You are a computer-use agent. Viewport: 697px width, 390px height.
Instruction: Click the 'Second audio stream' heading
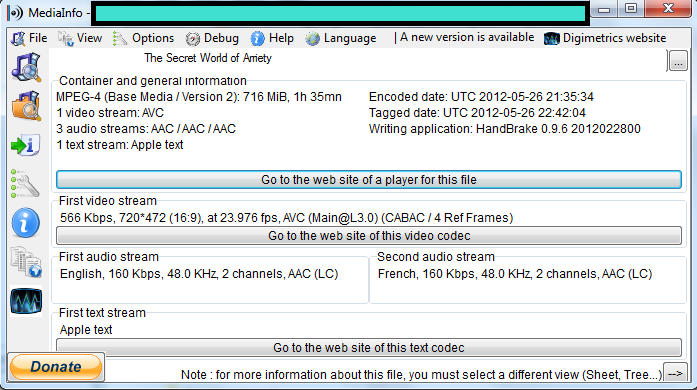[x=436, y=257]
